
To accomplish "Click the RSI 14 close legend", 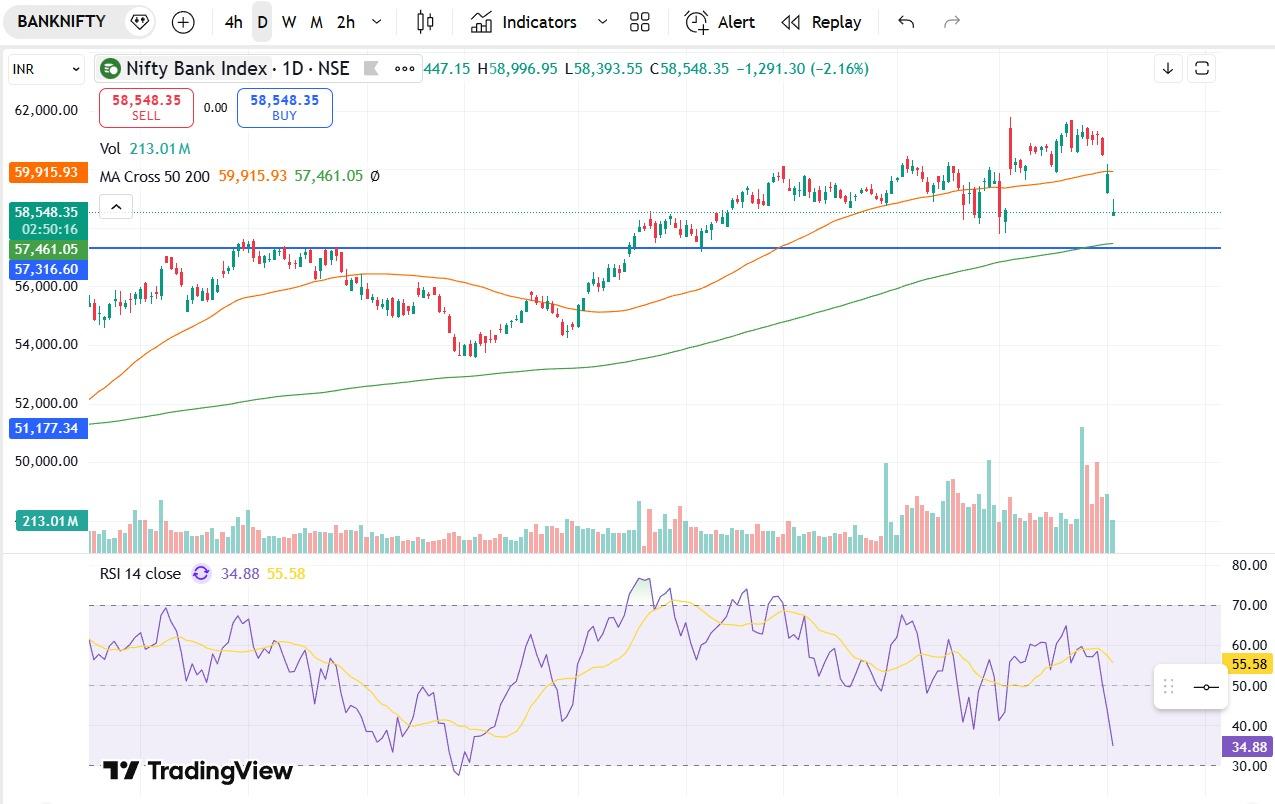I will pyautogui.click(x=140, y=573).
